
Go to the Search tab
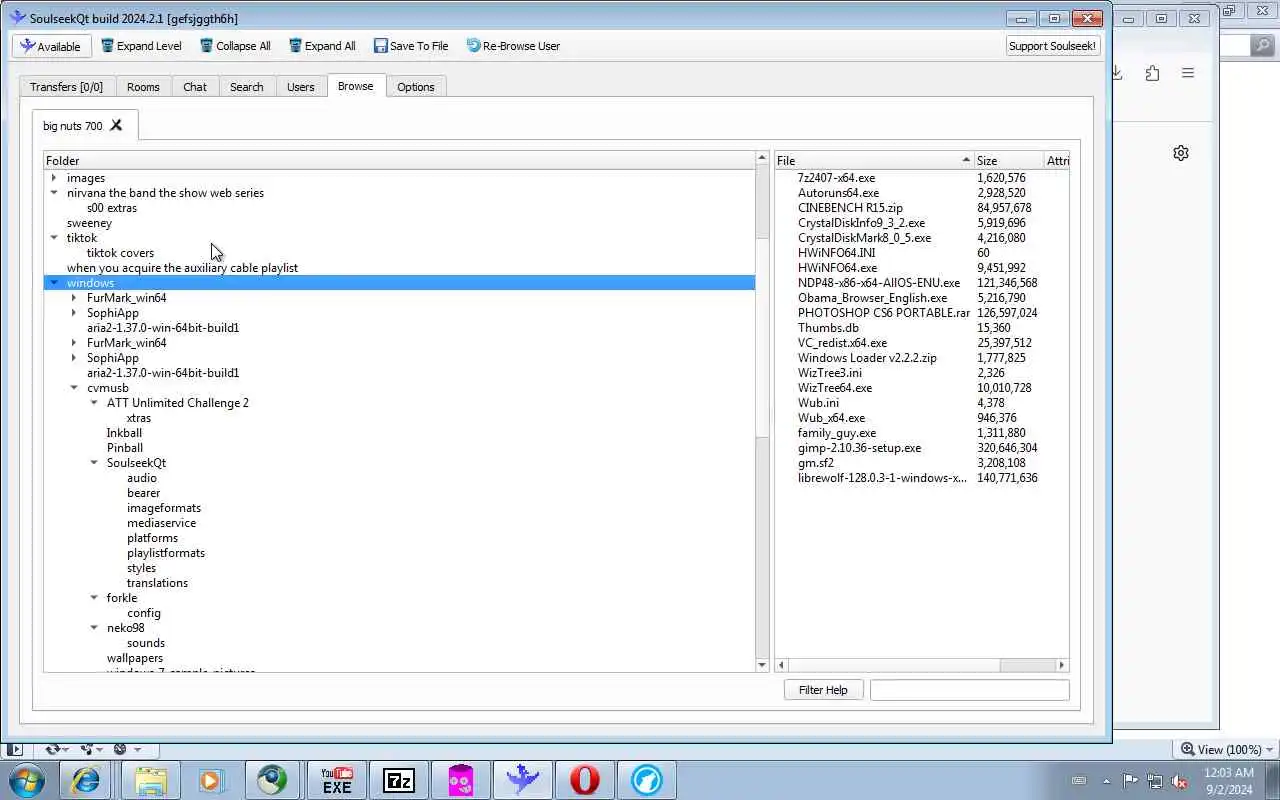[x=247, y=87]
